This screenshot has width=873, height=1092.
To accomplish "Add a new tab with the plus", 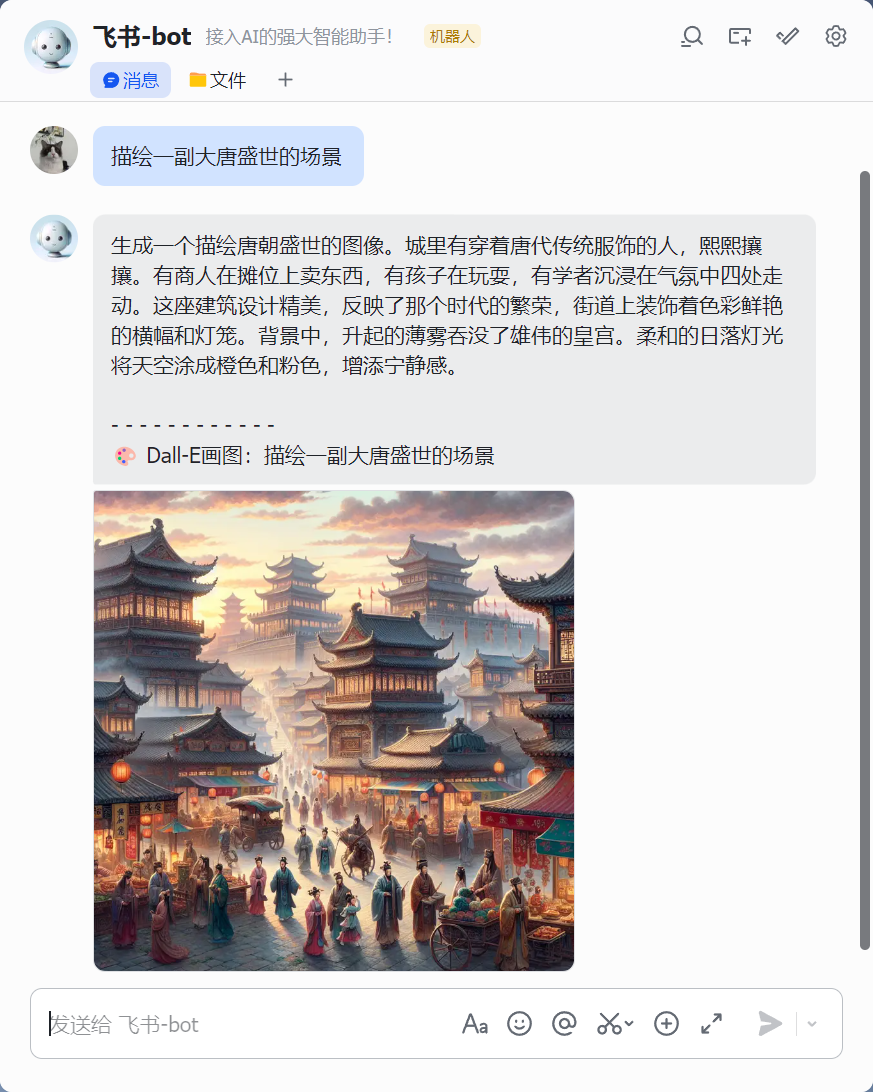I will coord(285,80).
